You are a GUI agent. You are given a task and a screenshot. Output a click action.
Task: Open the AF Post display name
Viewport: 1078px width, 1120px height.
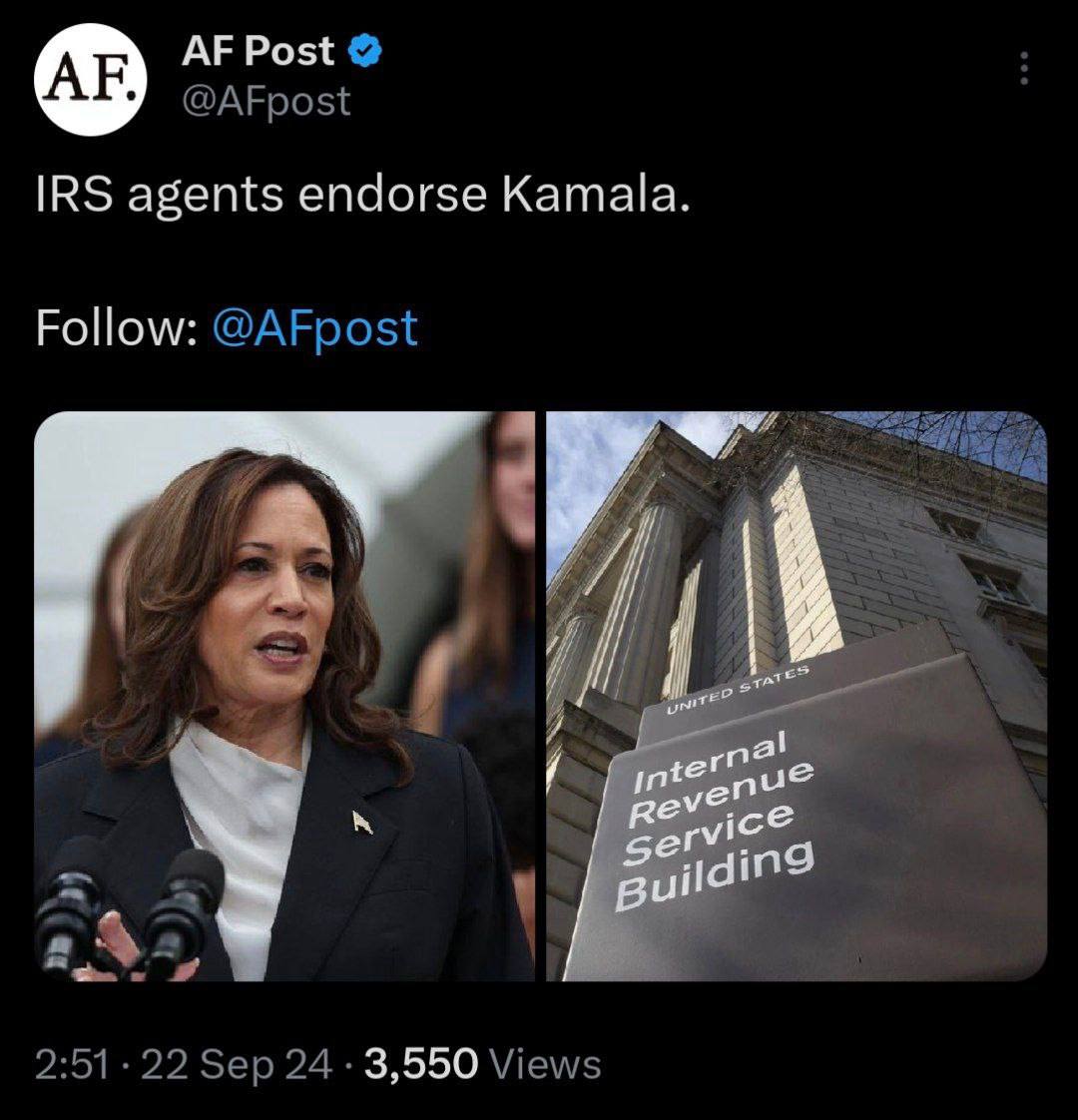click(258, 52)
